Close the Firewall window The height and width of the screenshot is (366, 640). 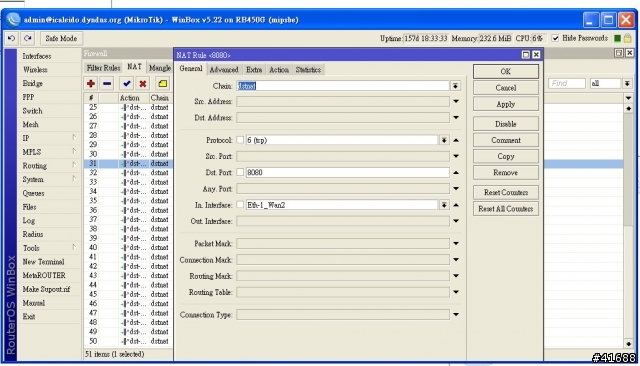coord(630,53)
